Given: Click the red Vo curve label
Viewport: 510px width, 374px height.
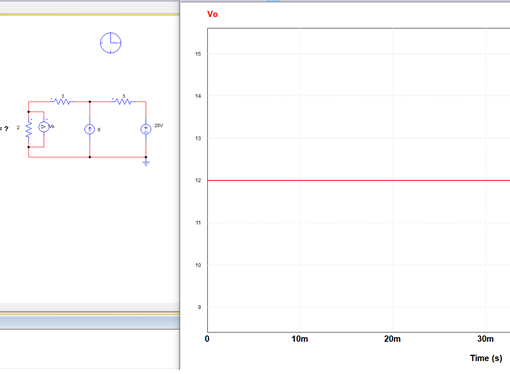Looking at the screenshot, I should (212, 14).
